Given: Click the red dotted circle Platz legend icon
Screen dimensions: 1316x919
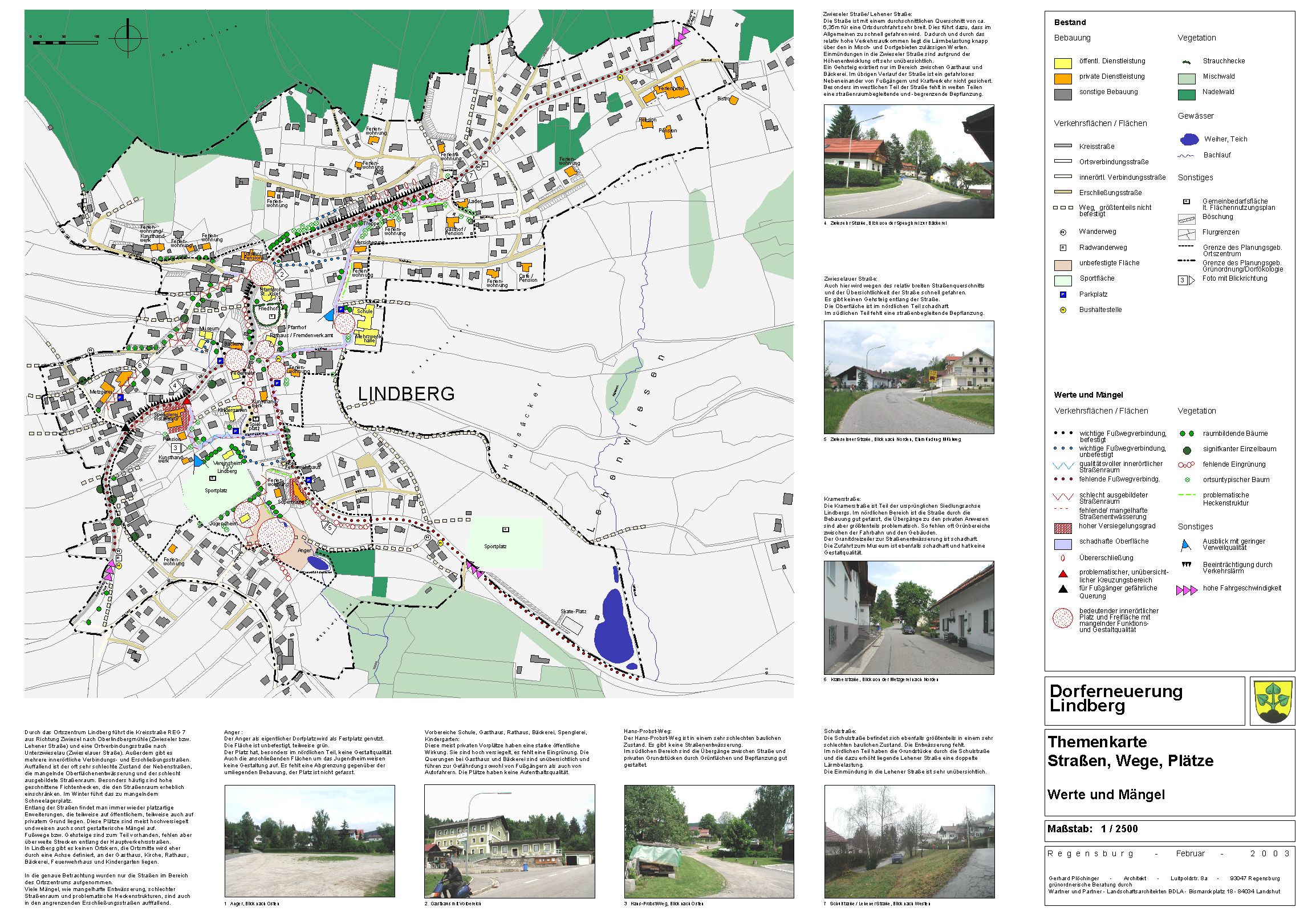Looking at the screenshot, I should point(1063,618).
